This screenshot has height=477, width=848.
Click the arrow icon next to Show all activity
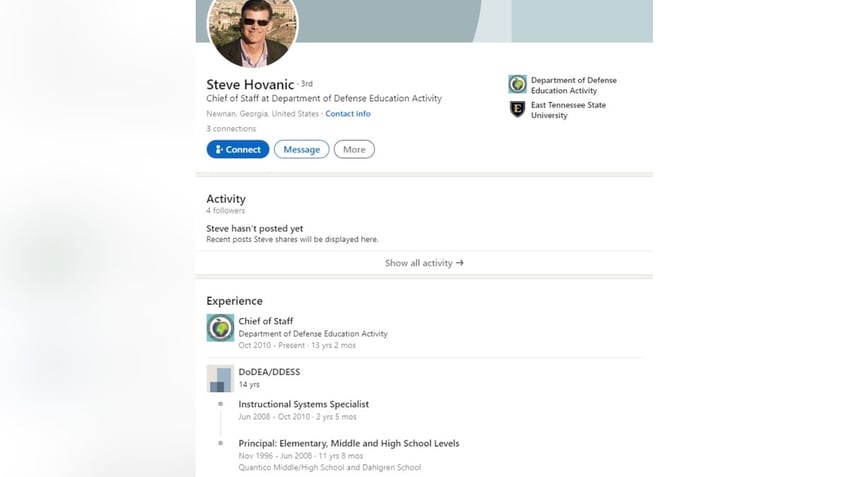pos(460,263)
